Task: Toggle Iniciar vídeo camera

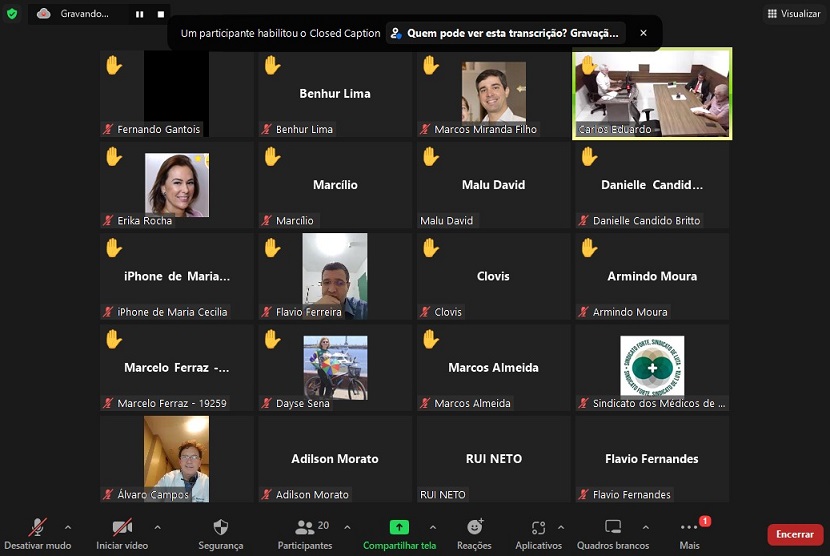Action: [122, 527]
